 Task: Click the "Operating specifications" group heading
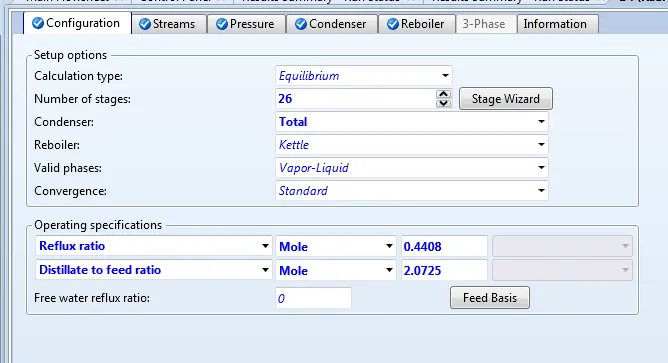tap(98, 225)
